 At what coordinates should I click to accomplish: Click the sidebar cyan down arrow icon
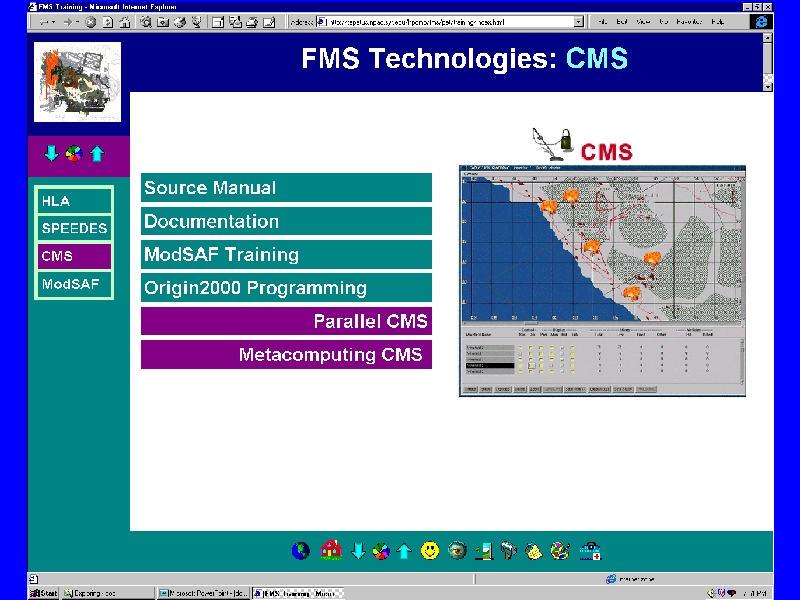pos(51,153)
